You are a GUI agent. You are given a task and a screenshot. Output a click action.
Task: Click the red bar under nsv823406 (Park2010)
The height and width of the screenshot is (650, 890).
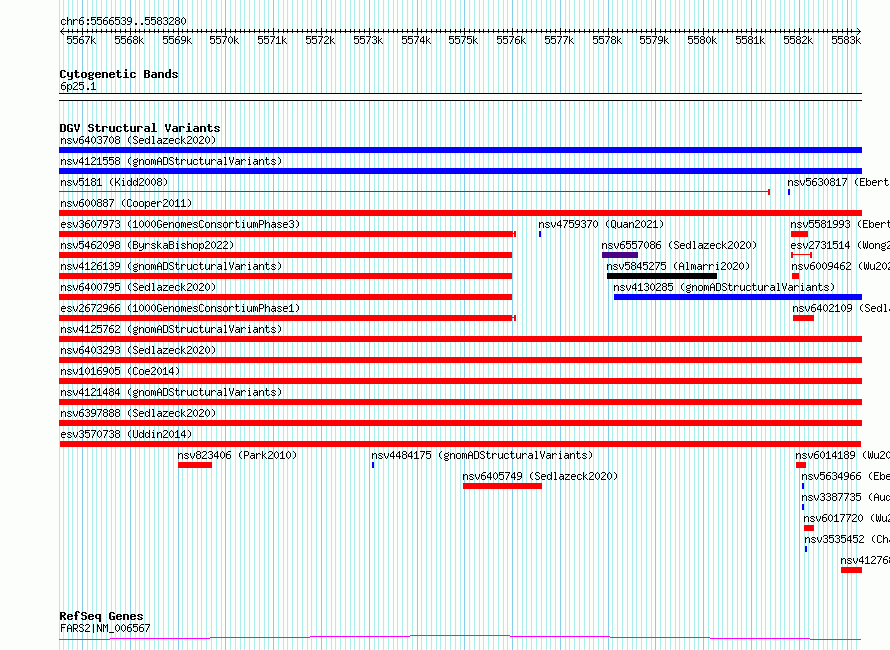pyautogui.click(x=195, y=465)
